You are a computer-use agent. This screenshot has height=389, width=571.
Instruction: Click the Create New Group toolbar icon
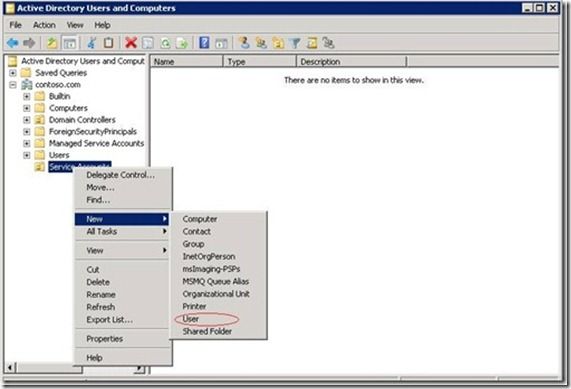[x=261, y=43]
